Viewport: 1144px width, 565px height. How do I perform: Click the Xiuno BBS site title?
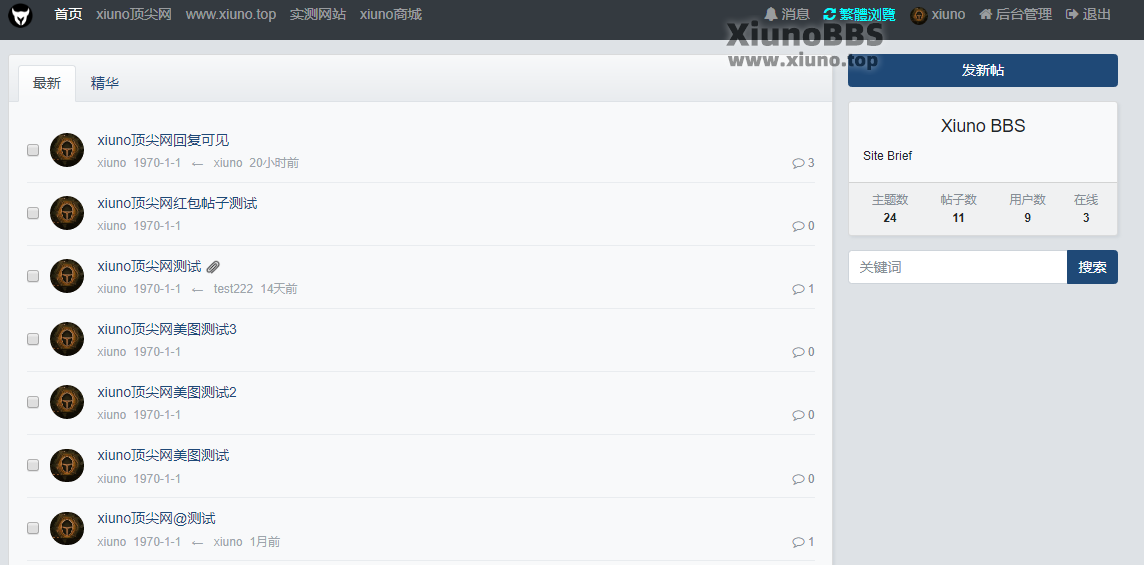pos(983,126)
